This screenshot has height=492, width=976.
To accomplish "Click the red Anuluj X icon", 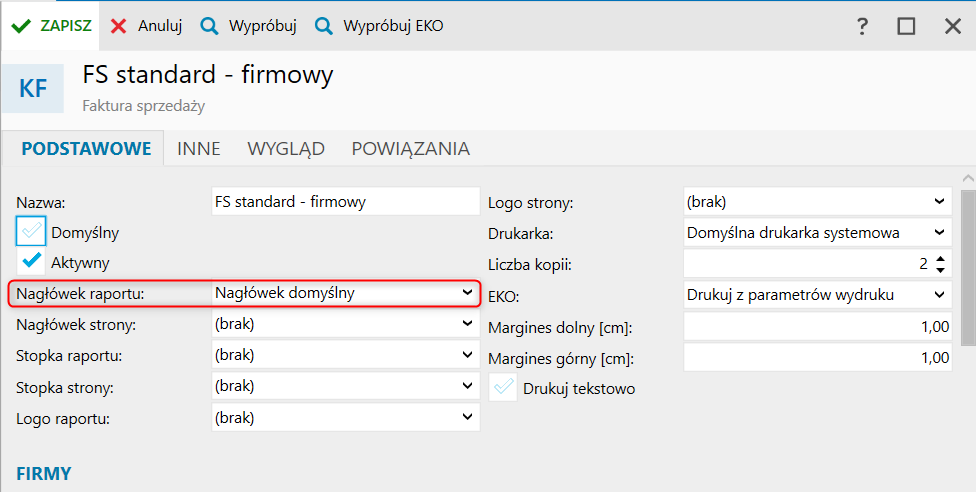I will [x=119, y=26].
